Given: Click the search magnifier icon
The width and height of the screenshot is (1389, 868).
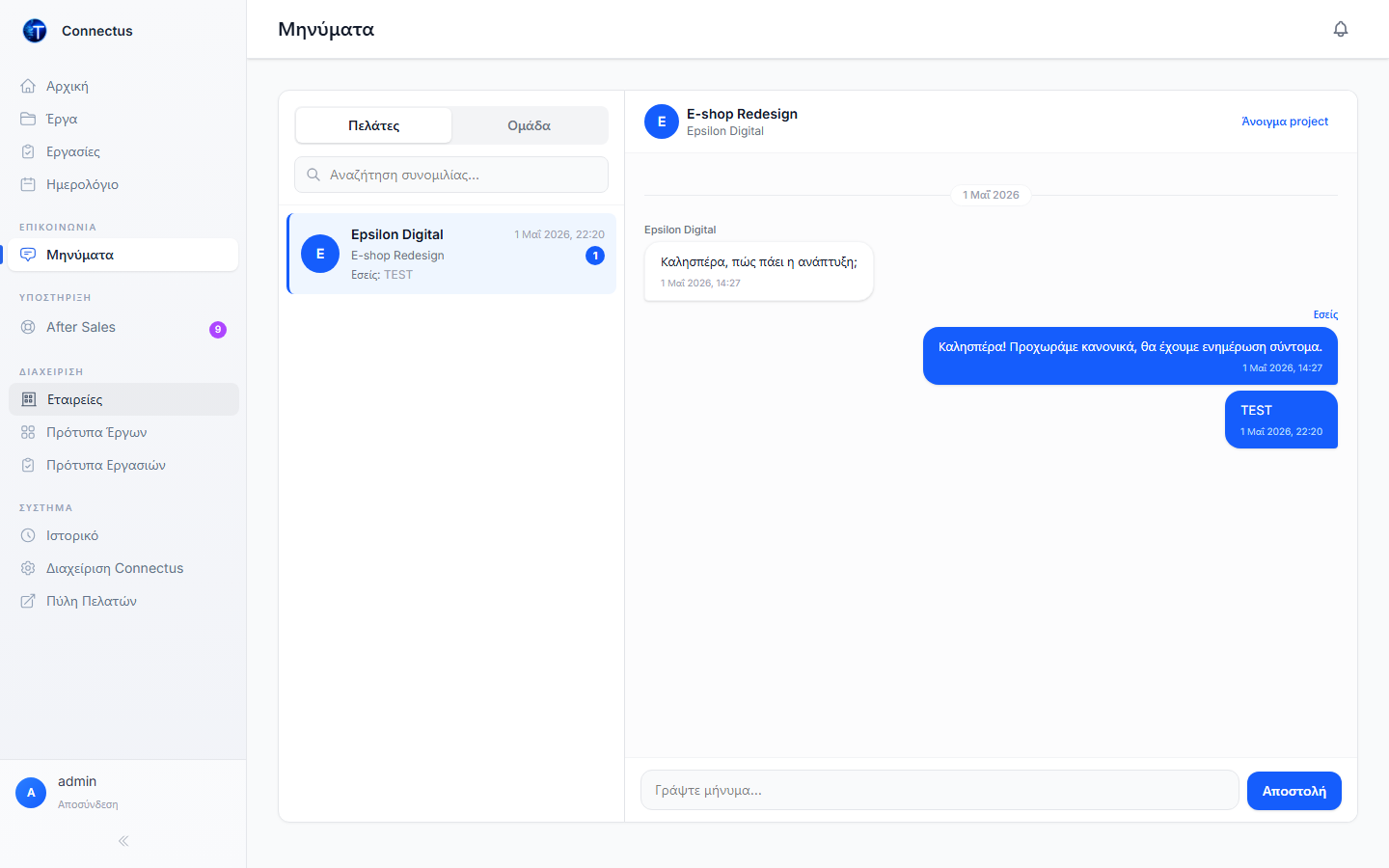Looking at the screenshot, I should [313, 175].
